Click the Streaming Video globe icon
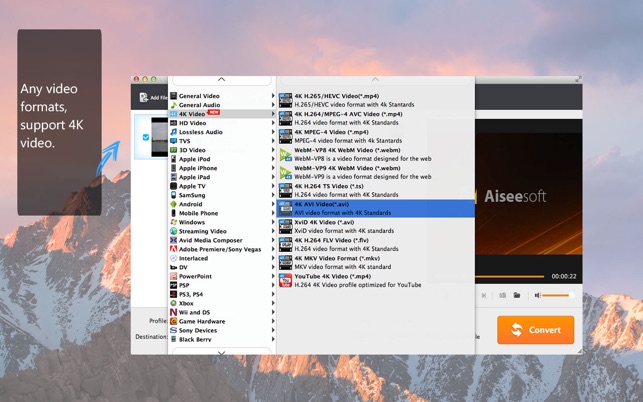The width and height of the screenshot is (643, 402). 173,231
